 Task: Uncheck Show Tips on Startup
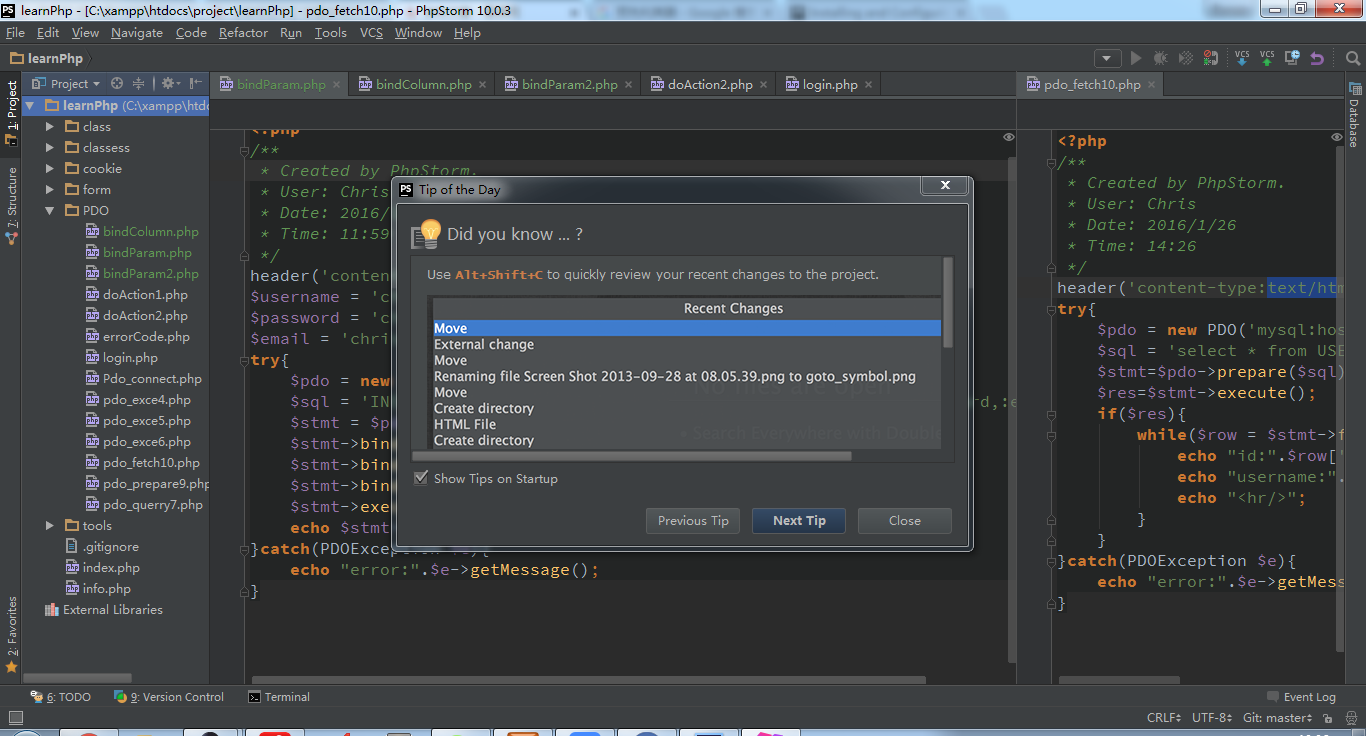(421, 478)
